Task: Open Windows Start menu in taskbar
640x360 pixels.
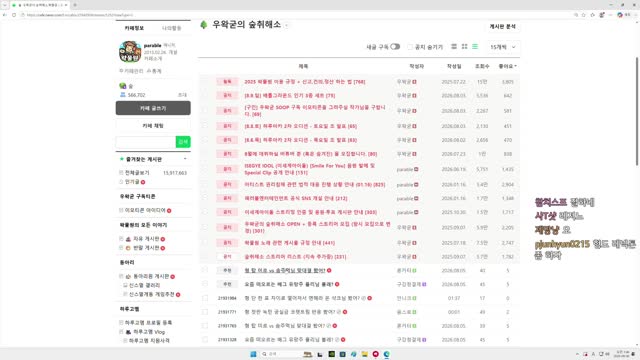Action: [253, 354]
